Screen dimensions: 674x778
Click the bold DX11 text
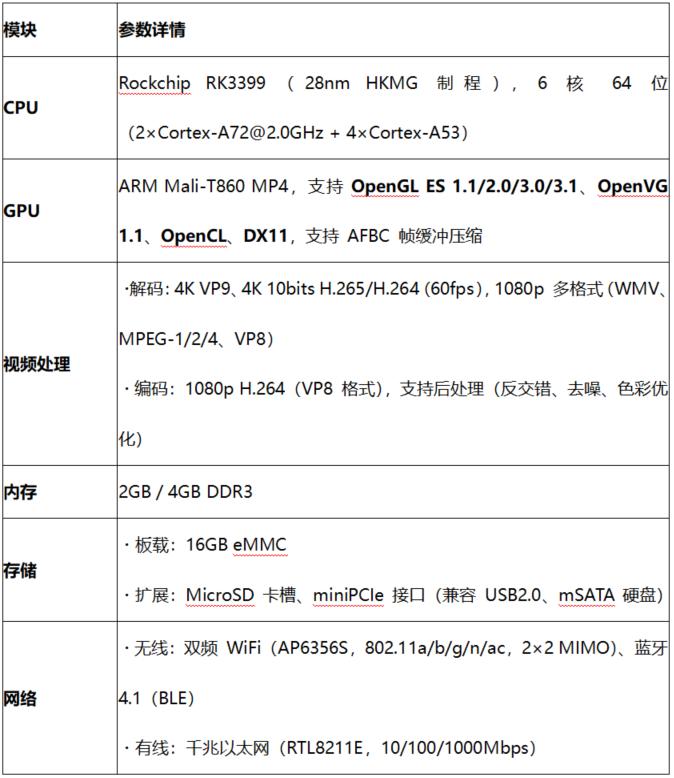265,236
